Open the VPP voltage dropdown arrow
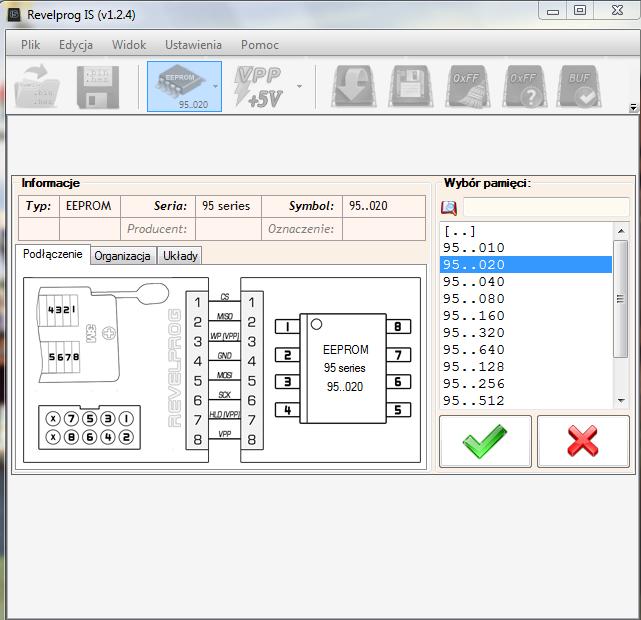641x620 pixels. (298, 86)
